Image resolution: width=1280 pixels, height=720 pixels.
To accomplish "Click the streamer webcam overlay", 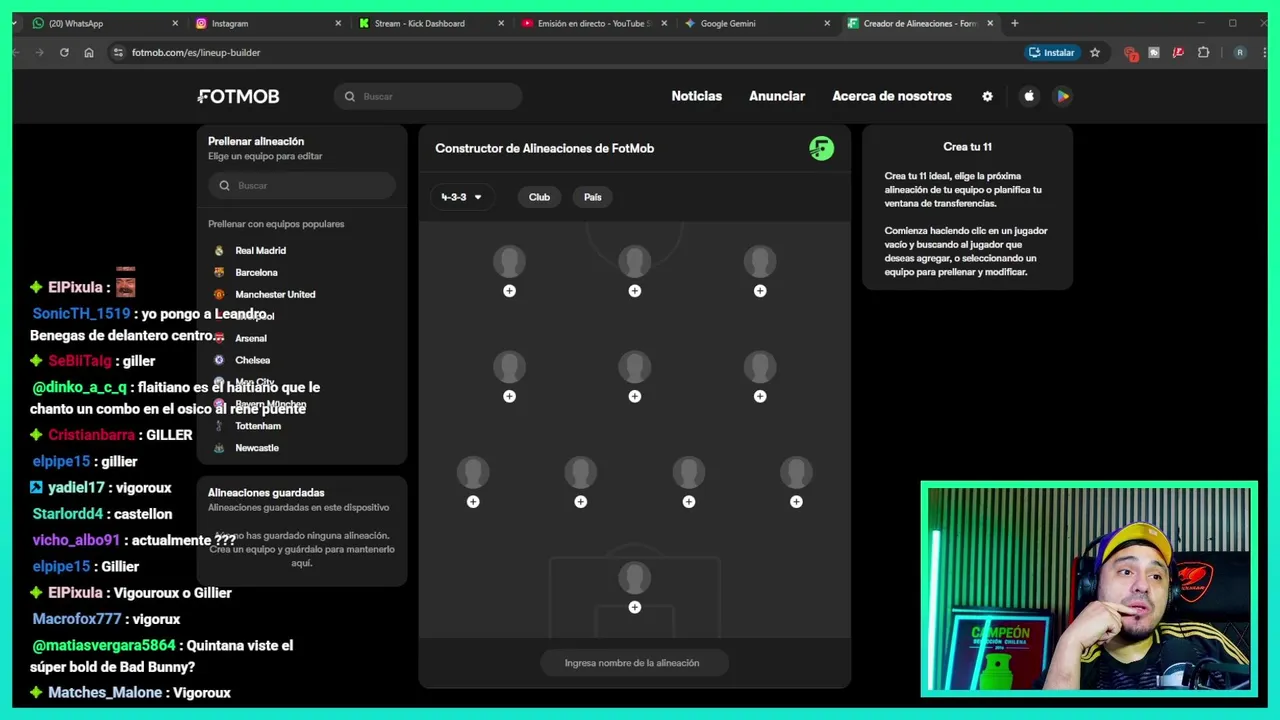I will 1089,589.
